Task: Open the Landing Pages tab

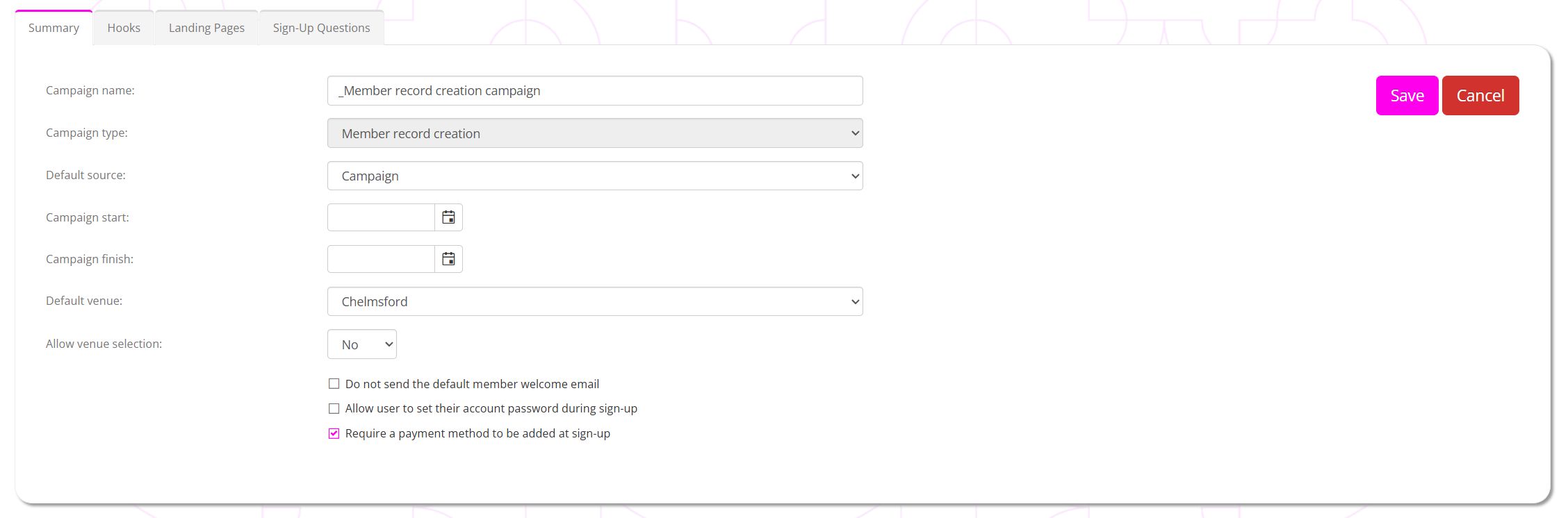Action: (206, 28)
